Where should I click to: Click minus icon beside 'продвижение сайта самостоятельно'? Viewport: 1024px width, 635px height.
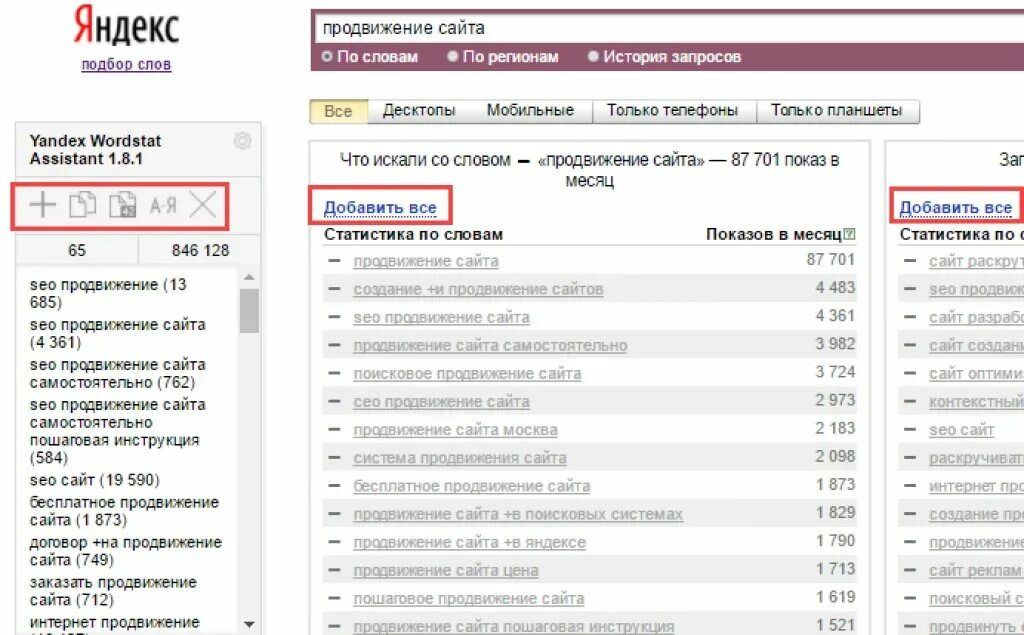coord(334,345)
